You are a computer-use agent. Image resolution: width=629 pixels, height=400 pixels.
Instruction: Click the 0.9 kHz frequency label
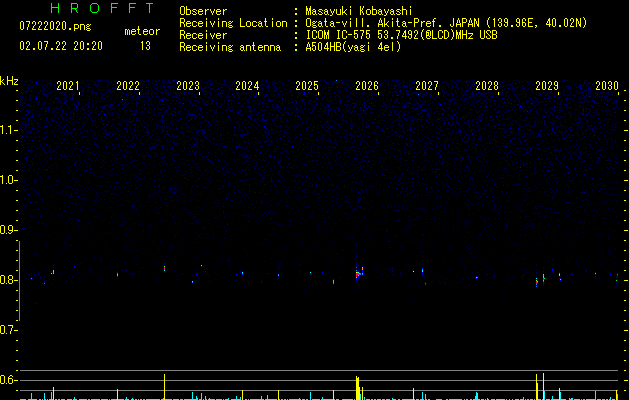(x=8, y=230)
